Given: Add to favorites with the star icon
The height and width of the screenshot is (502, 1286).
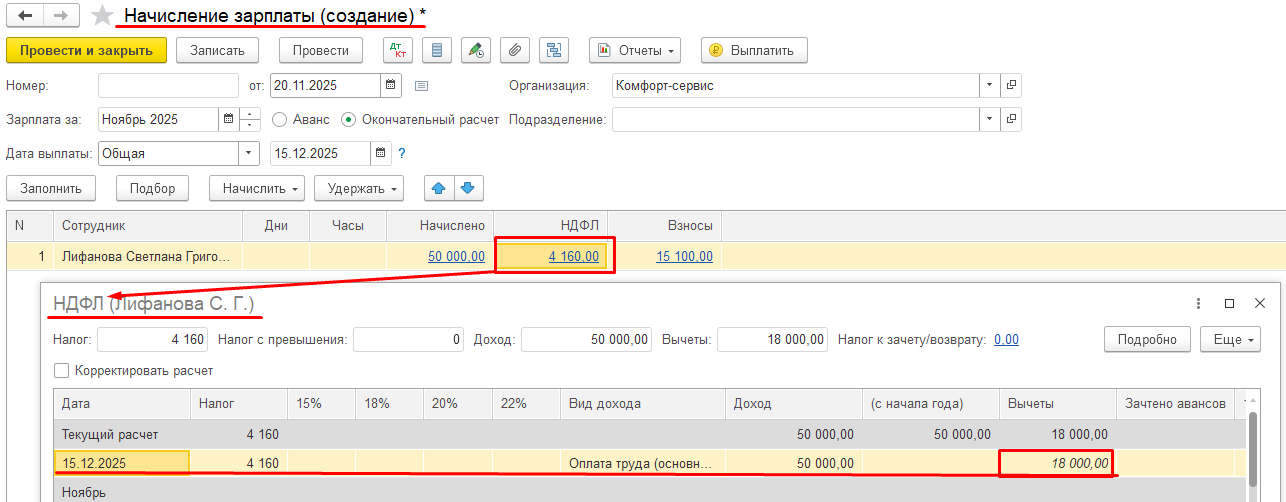Looking at the screenshot, I should tap(102, 16).
